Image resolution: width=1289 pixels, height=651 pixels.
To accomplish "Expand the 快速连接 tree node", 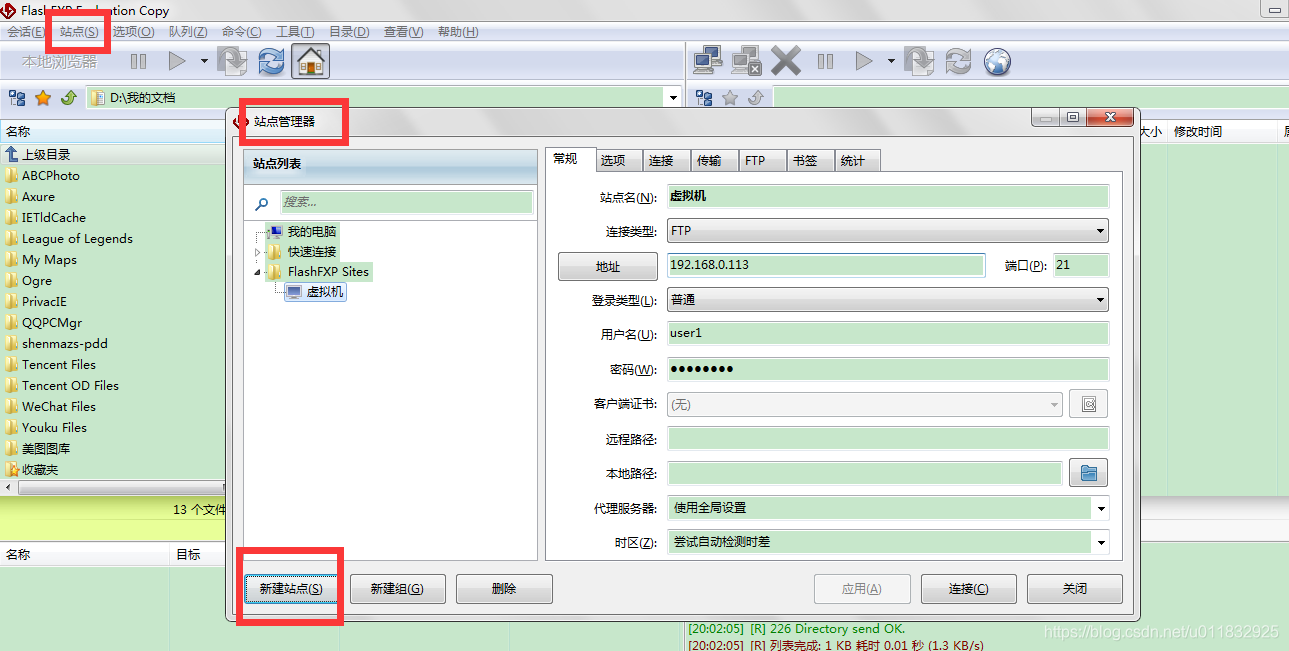I will (258, 252).
